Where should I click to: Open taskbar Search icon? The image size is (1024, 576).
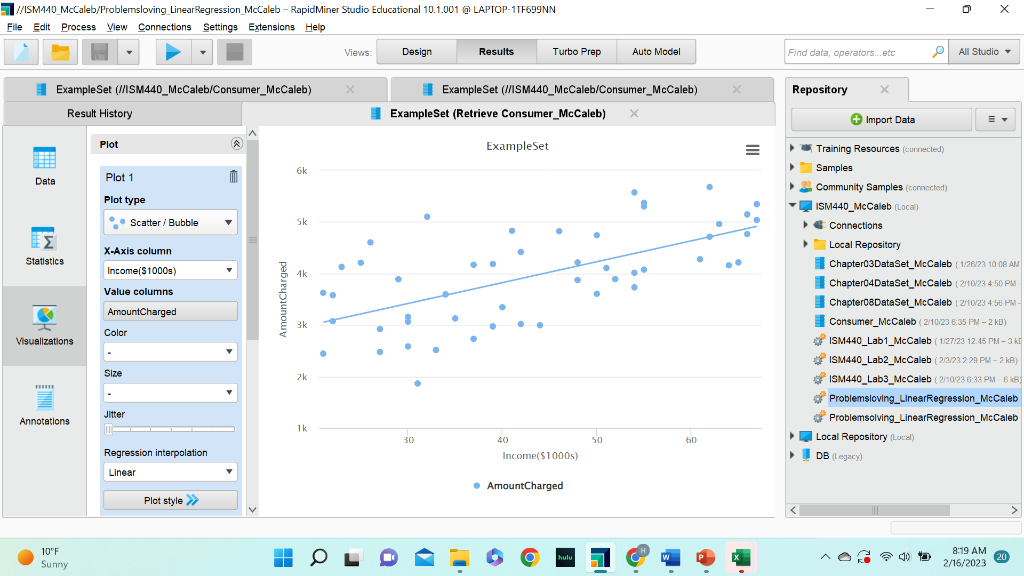point(319,558)
